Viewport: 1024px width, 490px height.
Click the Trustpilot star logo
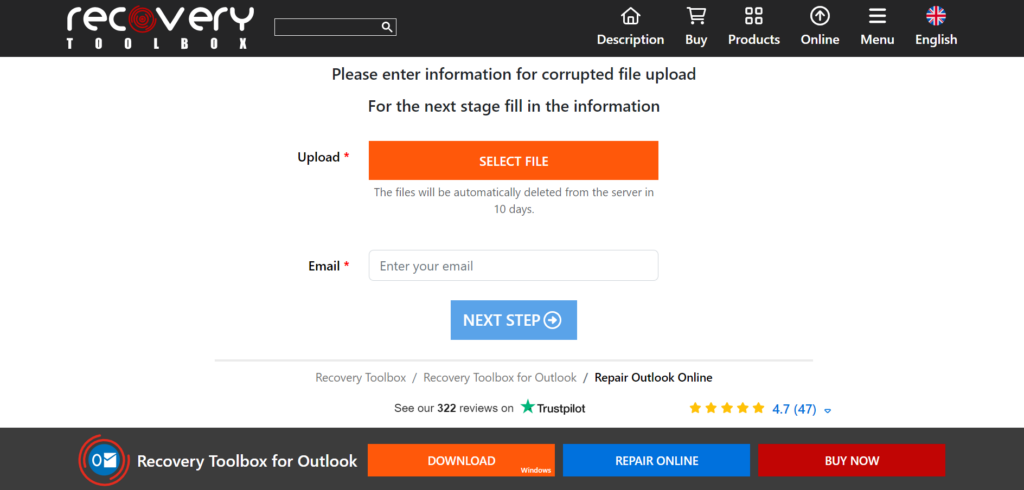pos(528,407)
